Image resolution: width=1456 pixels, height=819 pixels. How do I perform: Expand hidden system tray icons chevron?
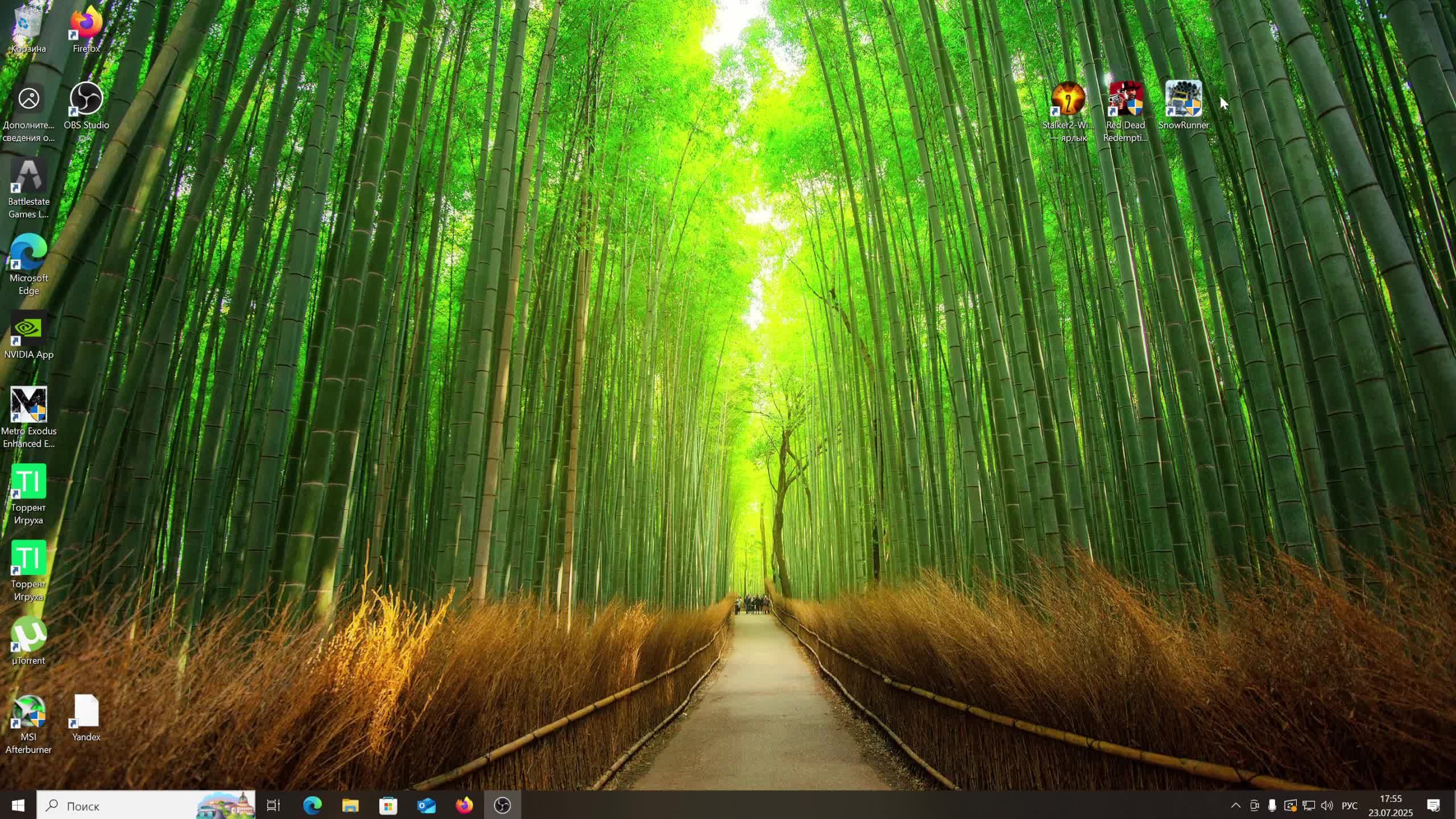[x=1235, y=805]
